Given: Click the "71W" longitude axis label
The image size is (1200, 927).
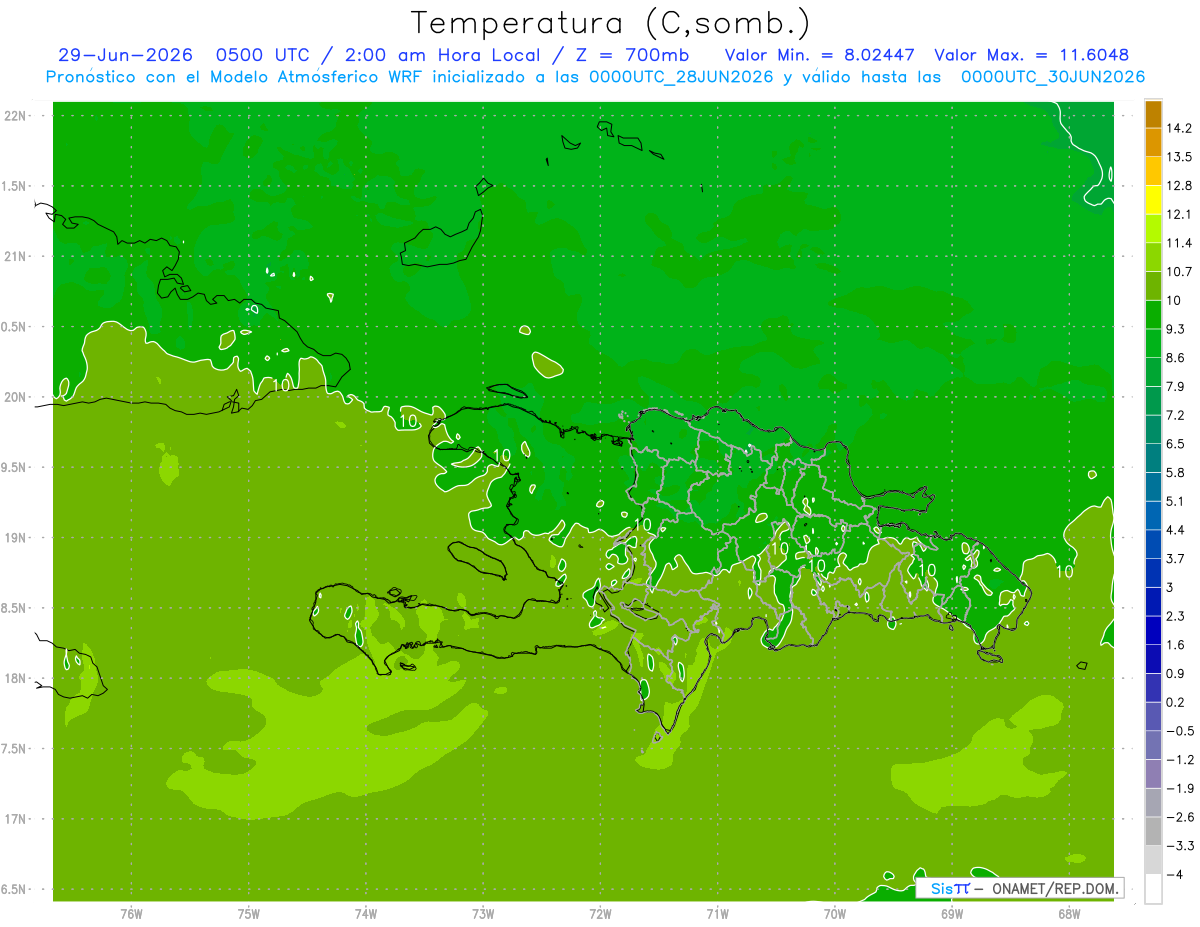Looking at the screenshot, I should click(717, 914).
